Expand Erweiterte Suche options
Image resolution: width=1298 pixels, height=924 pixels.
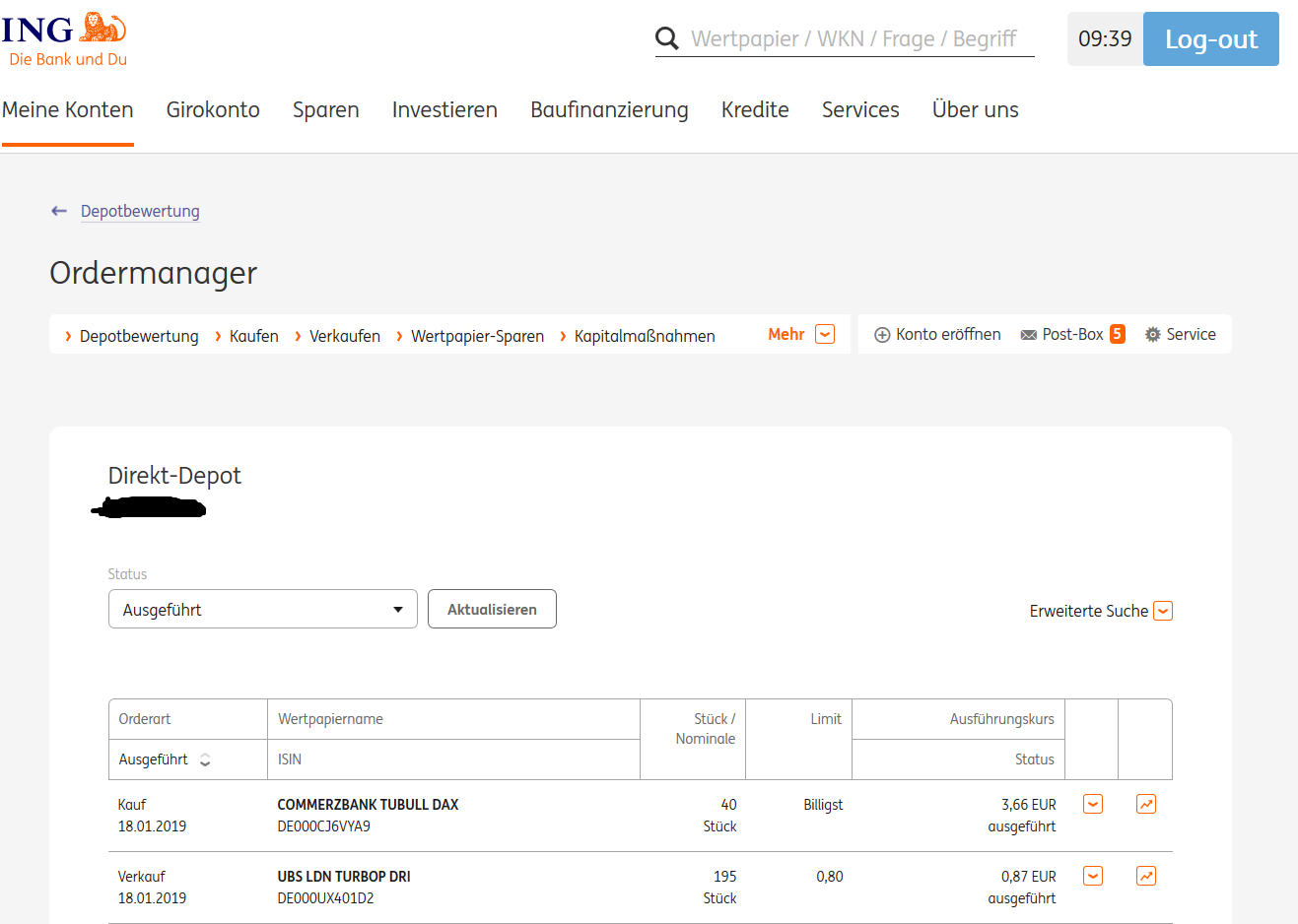coord(1163,611)
